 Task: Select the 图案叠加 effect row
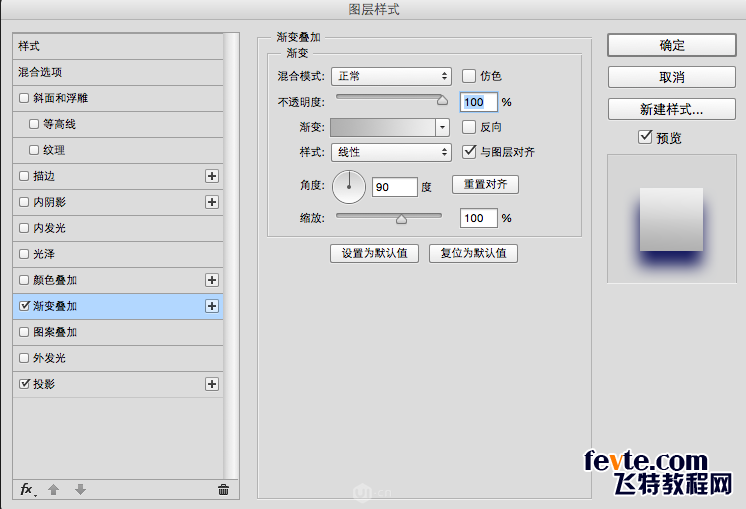(118, 332)
